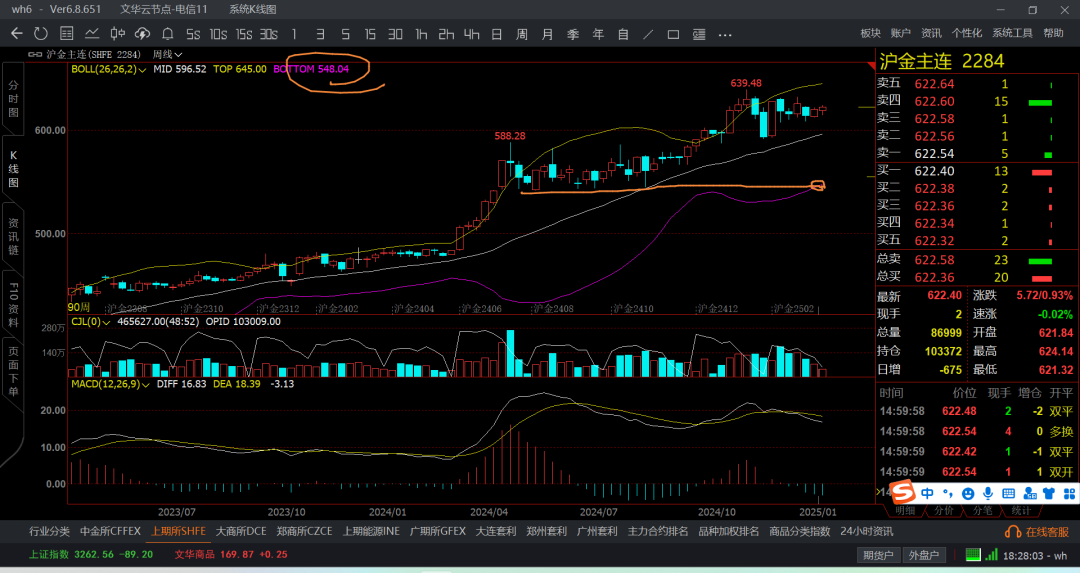Select the 4h period
The image size is (1080, 573).
coord(471,34)
